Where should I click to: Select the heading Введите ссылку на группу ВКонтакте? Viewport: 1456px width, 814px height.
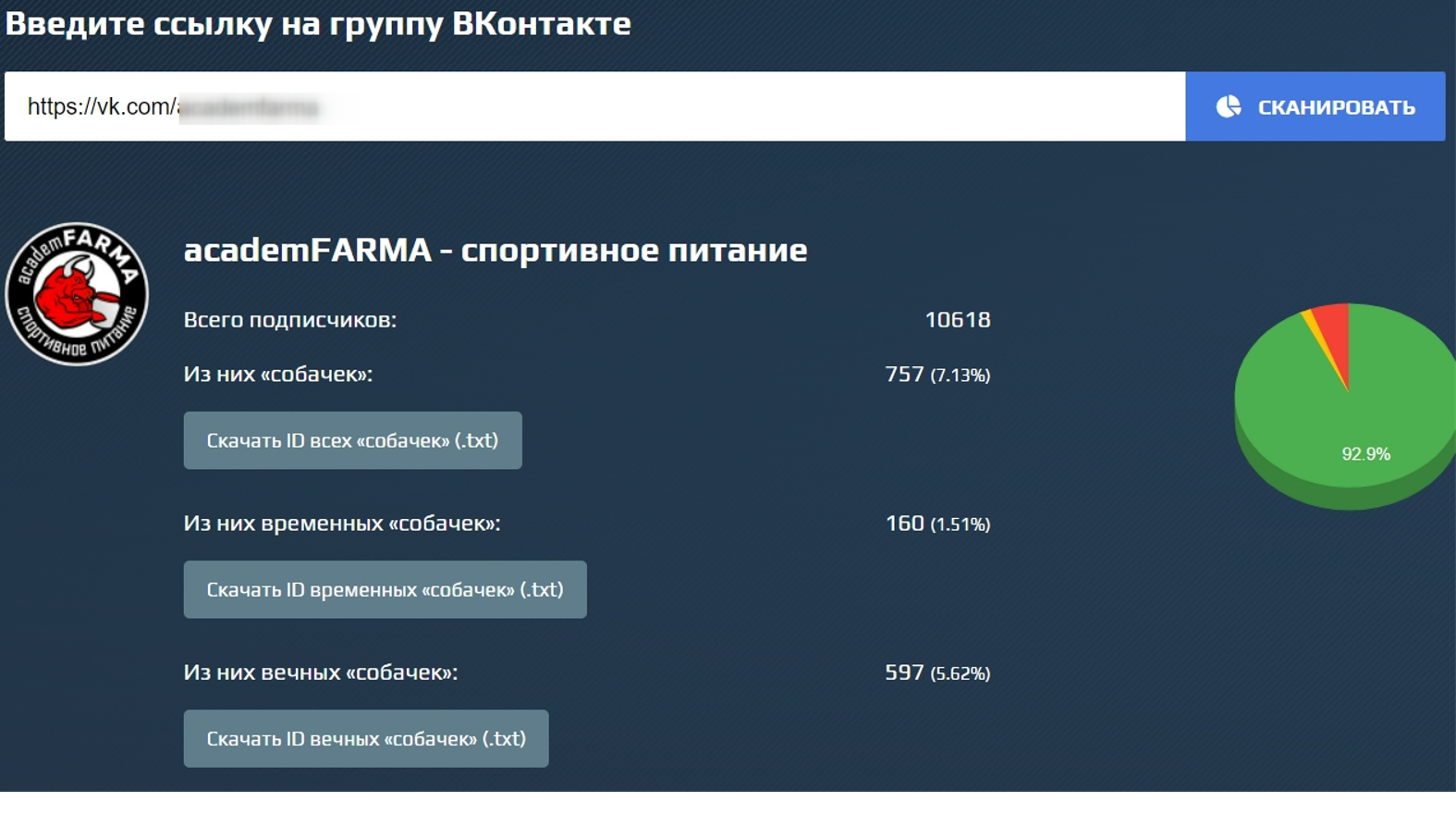[318, 23]
